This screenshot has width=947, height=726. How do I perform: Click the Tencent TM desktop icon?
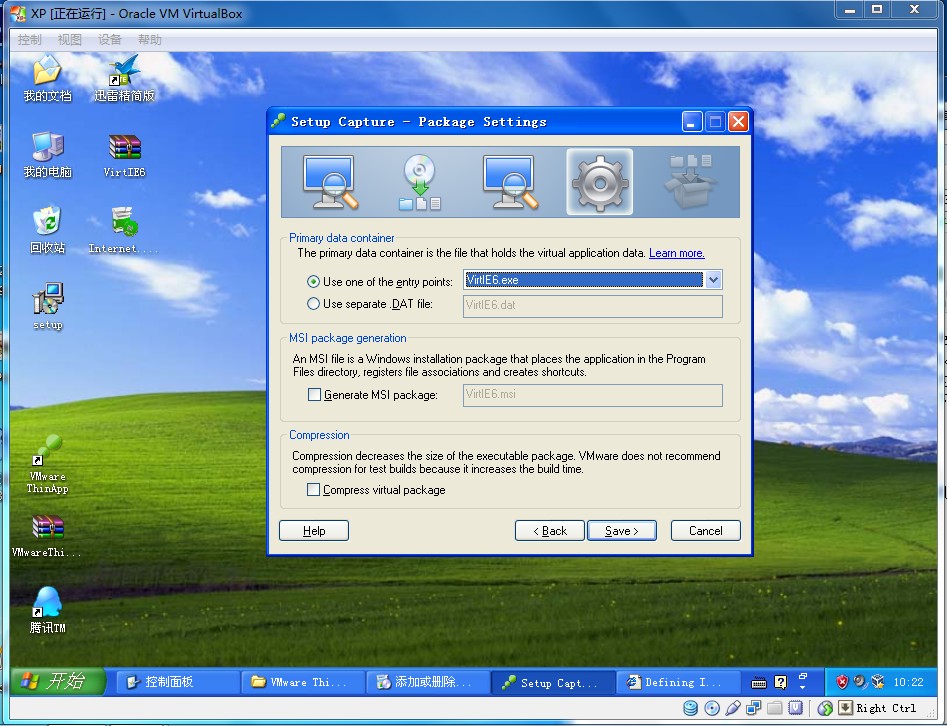(47, 609)
